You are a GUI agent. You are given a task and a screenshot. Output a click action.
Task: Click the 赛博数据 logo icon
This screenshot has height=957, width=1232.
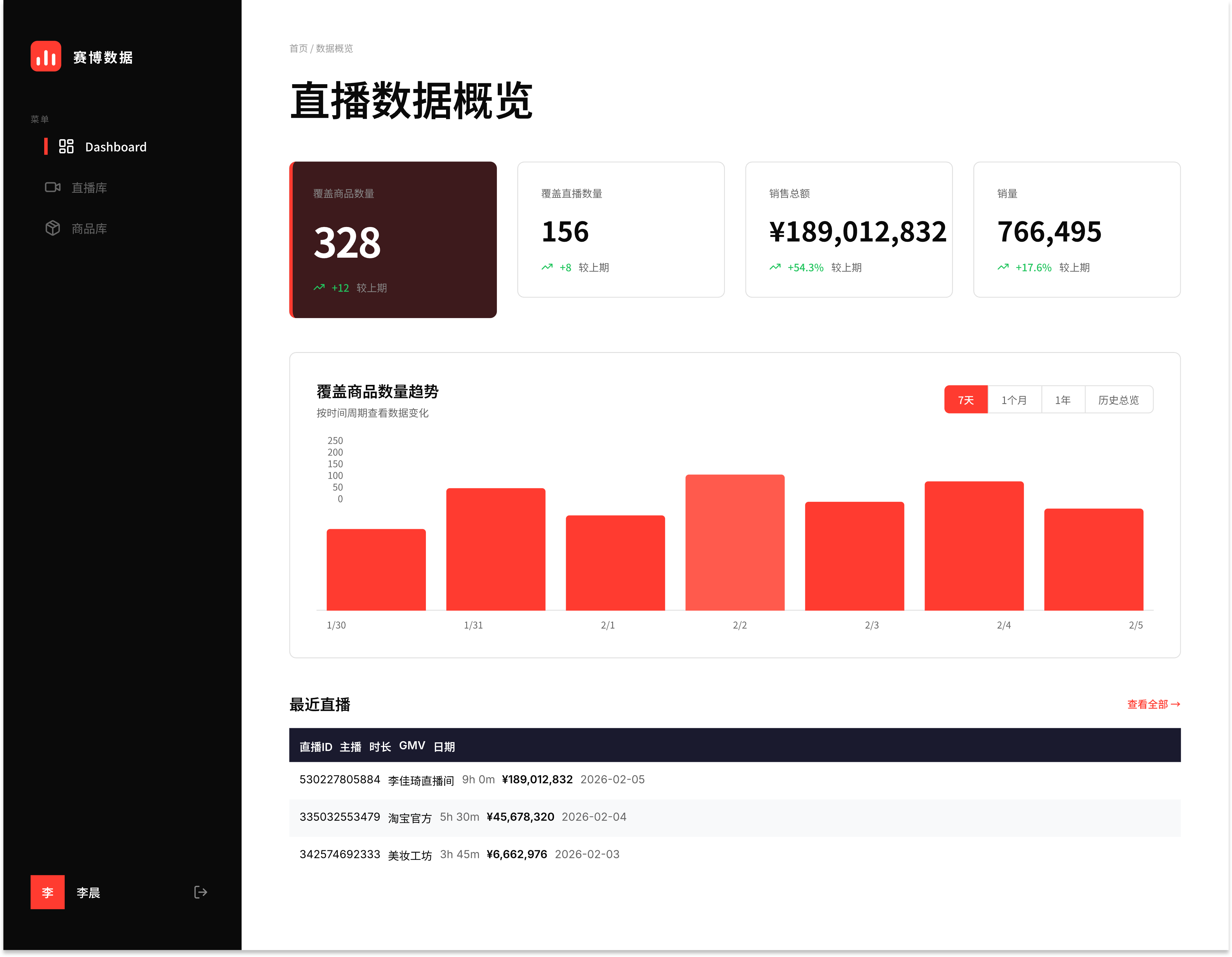point(46,56)
